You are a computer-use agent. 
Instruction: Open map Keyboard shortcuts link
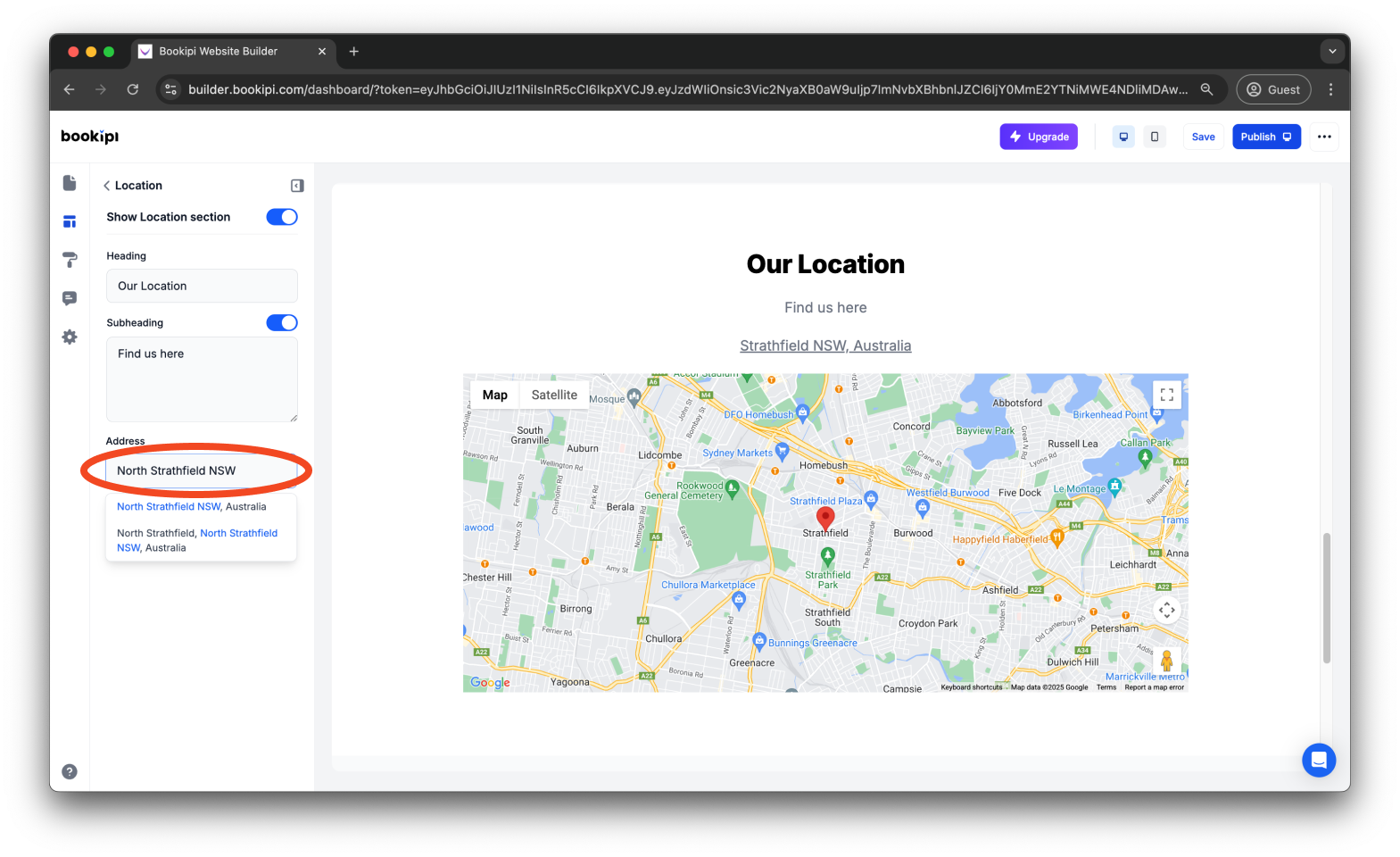(971, 687)
